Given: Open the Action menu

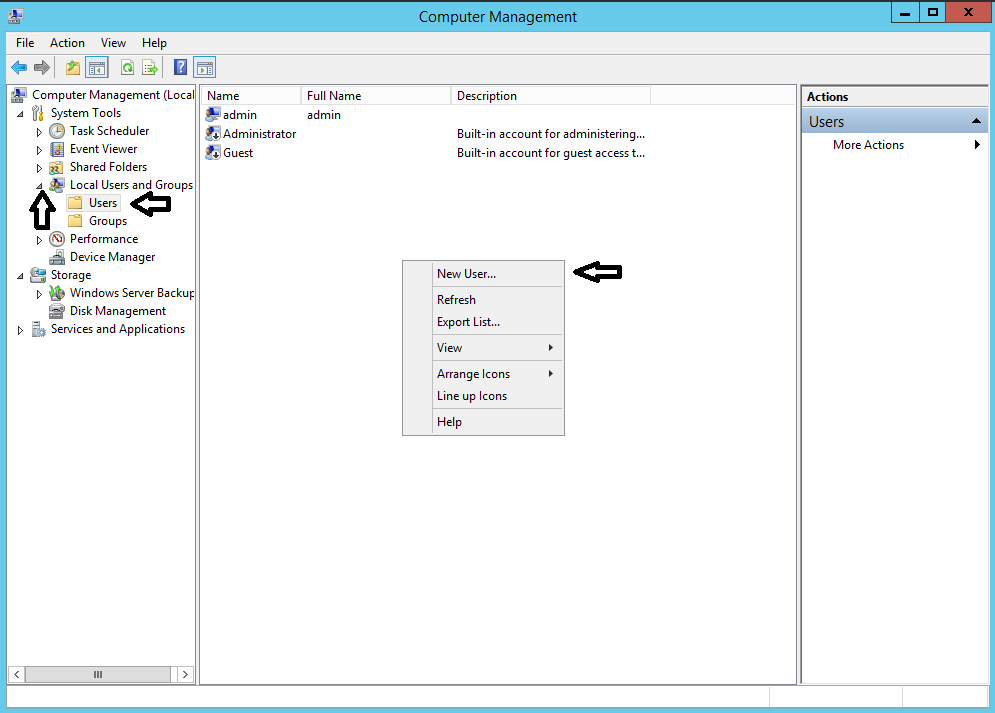Looking at the screenshot, I should pyautogui.click(x=67, y=43).
